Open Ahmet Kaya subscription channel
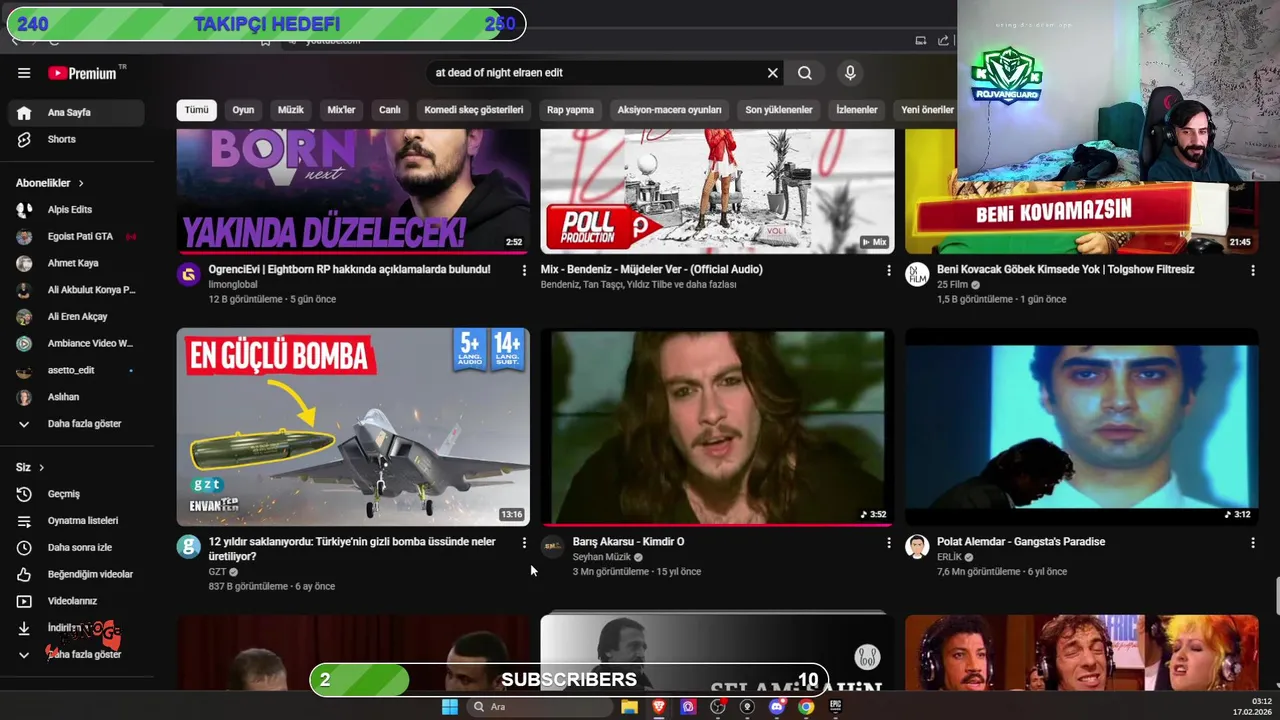Image resolution: width=1280 pixels, height=720 pixels. click(x=76, y=263)
